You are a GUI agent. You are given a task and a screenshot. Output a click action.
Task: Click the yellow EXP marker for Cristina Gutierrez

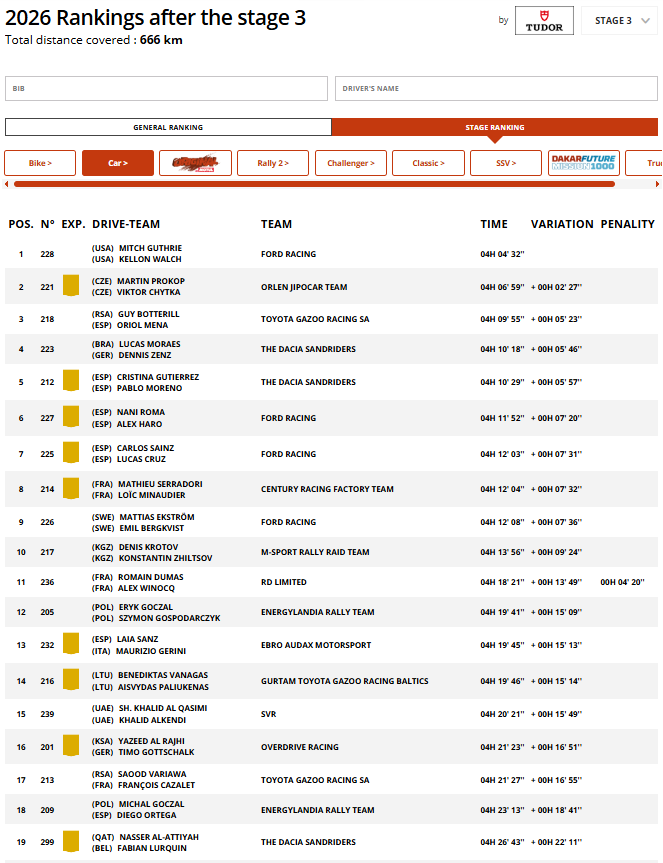pyautogui.click(x=71, y=381)
